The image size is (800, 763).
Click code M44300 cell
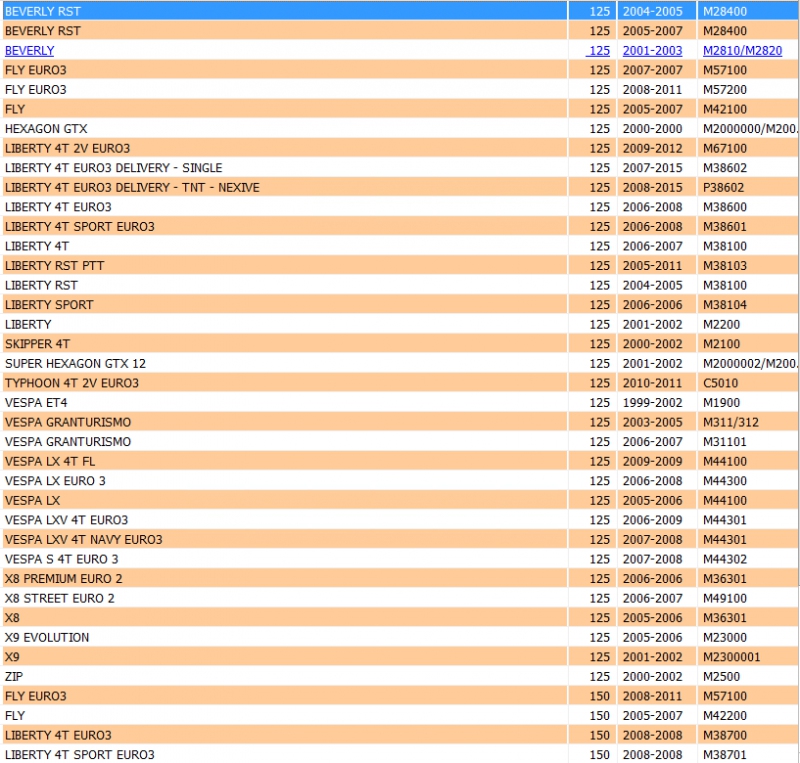coord(747,481)
